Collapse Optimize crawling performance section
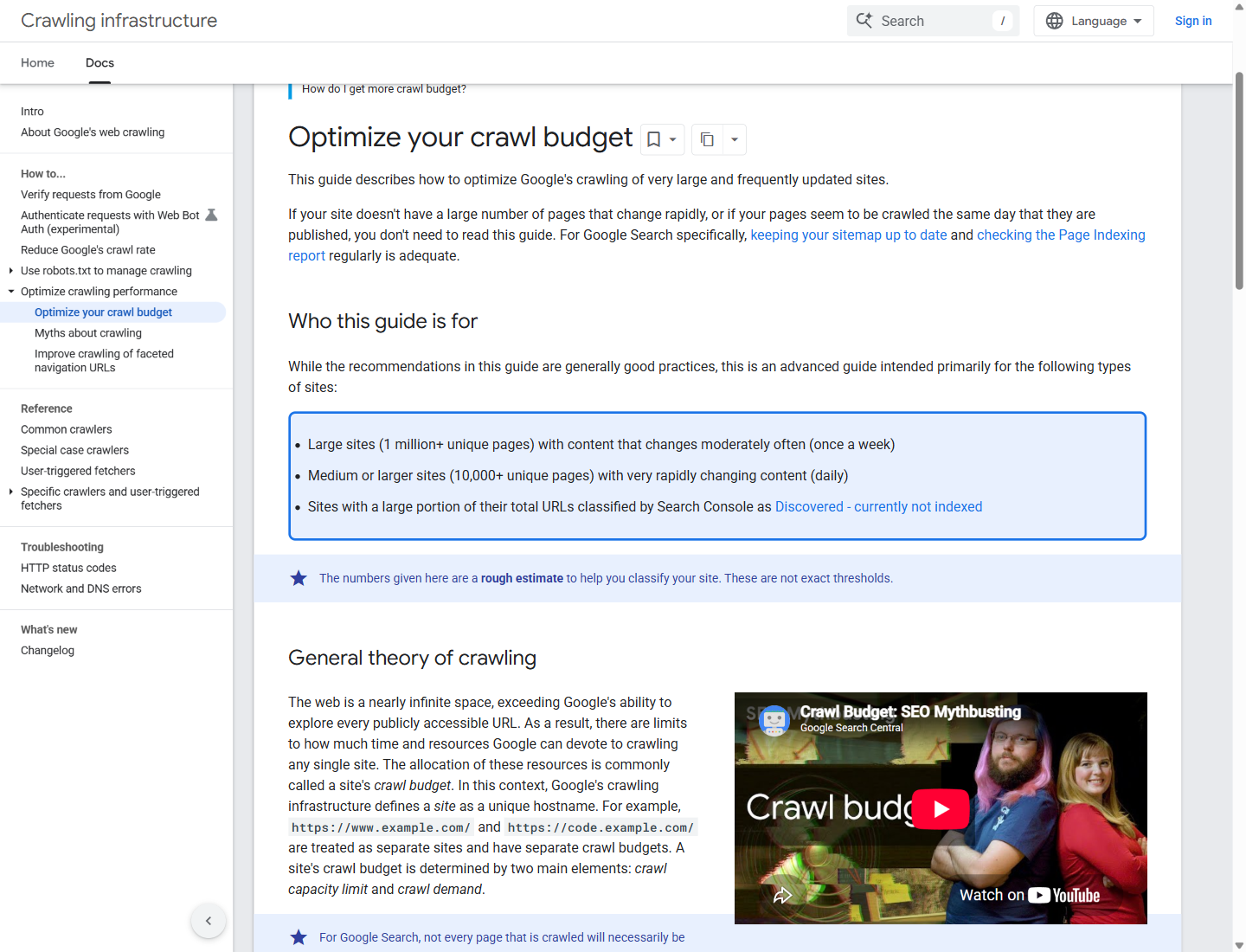The image size is (1246, 952). (x=10, y=292)
